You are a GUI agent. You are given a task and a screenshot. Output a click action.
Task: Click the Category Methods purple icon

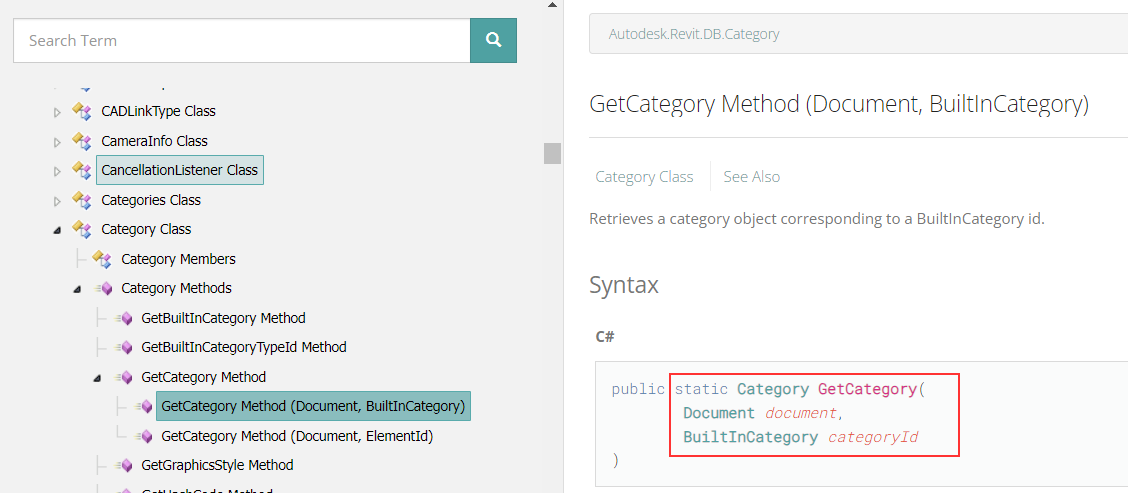pyautogui.click(x=104, y=289)
